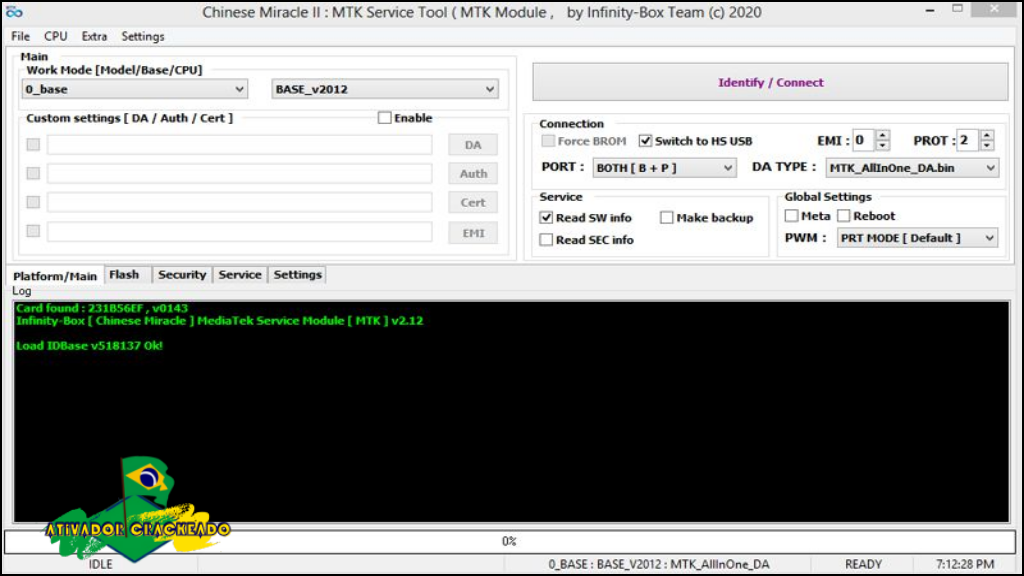The image size is (1024, 576).
Task: Click the 0_BASE : BASE_V2012 status text
Action: [x=659, y=564]
